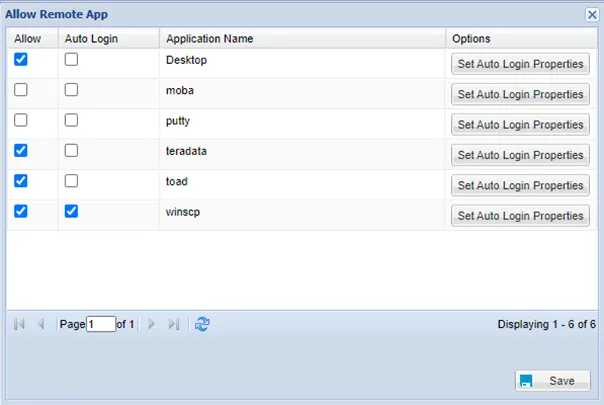Select the moba application name
The width and height of the screenshot is (604, 405).
[x=180, y=91]
